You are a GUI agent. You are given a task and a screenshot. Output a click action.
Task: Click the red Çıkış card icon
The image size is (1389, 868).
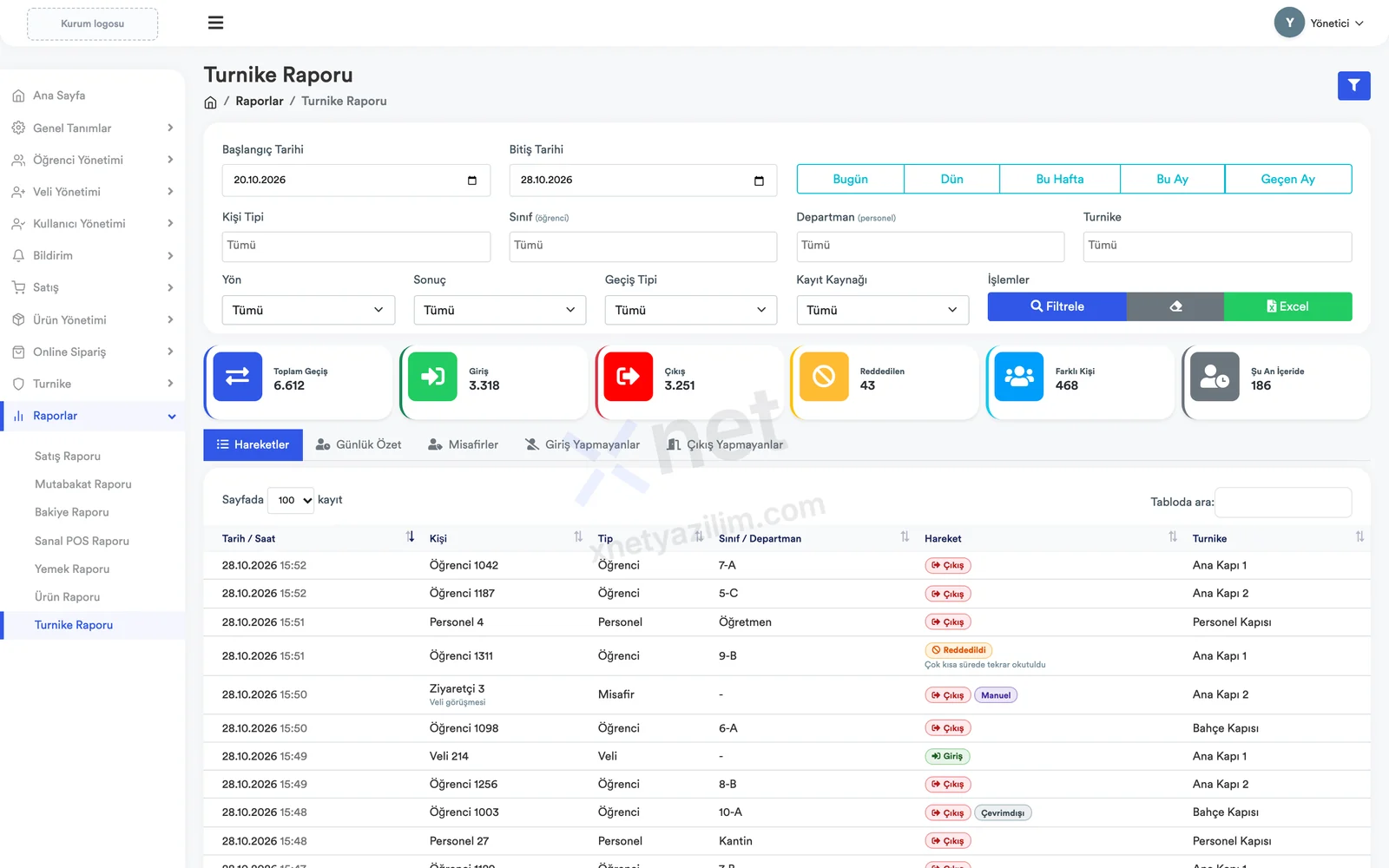(x=628, y=377)
